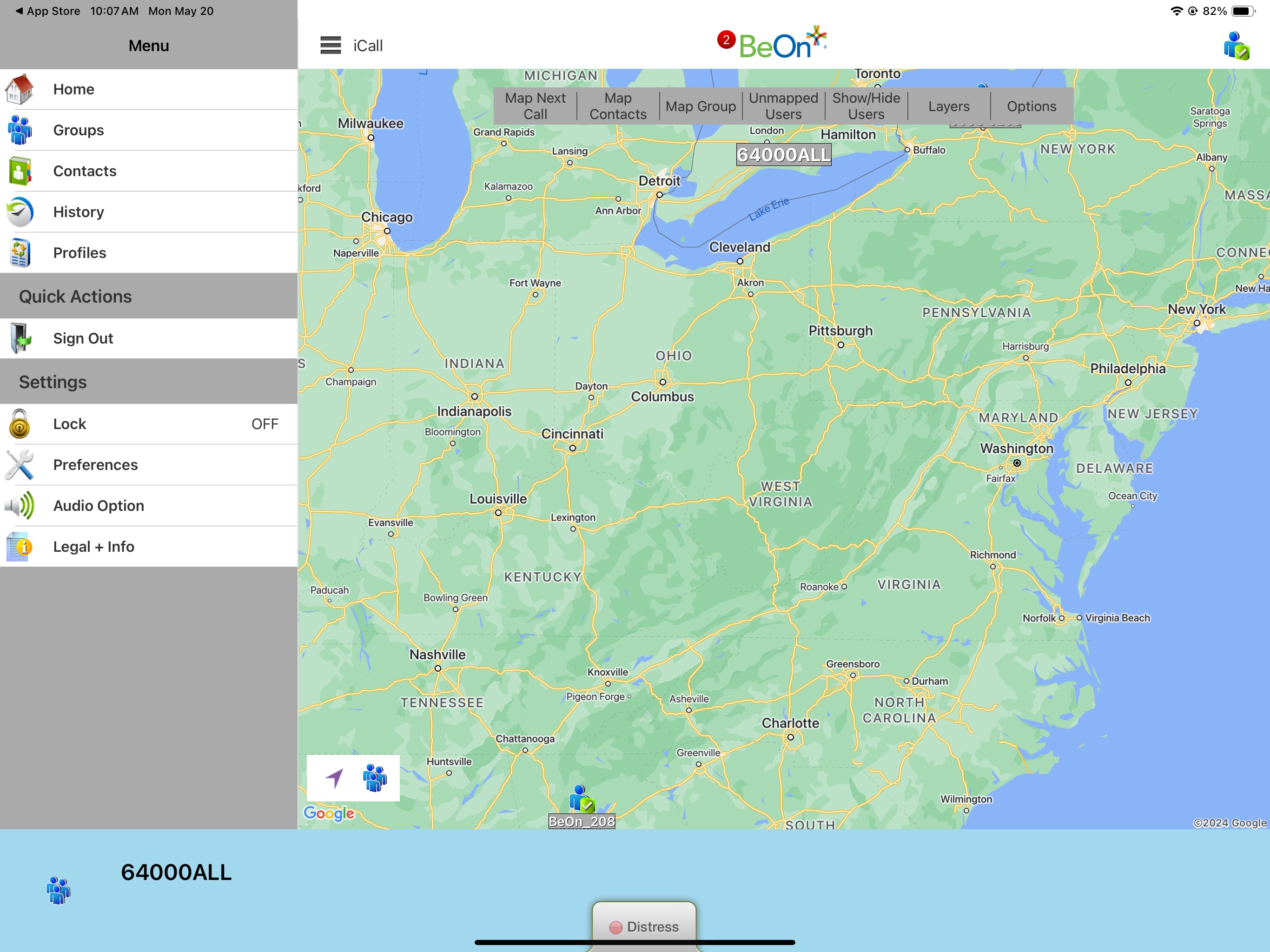The width and height of the screenshot is (1270, 952).
Task: Toggle the Lock OFF setting
Action: pos(149,424)
